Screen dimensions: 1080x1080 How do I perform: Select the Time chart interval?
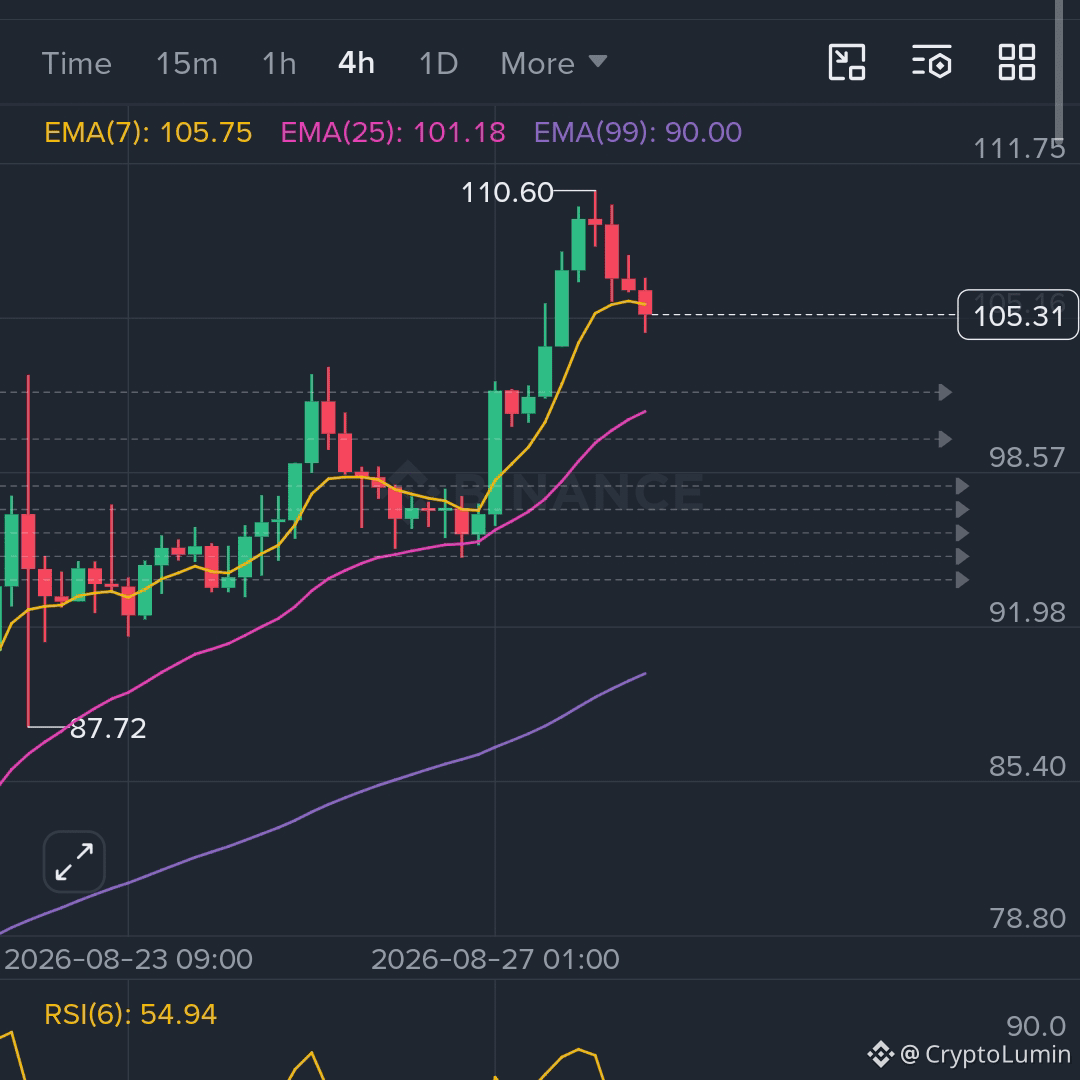pyautogui.click(x=76, y=63)
